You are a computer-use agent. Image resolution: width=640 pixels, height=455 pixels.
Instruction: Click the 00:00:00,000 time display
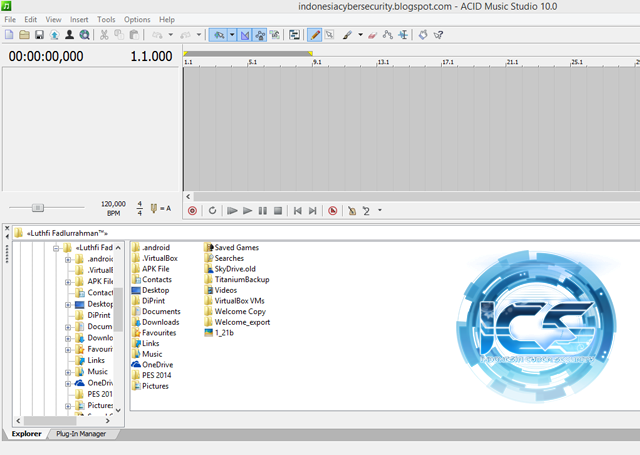(46, 56)
